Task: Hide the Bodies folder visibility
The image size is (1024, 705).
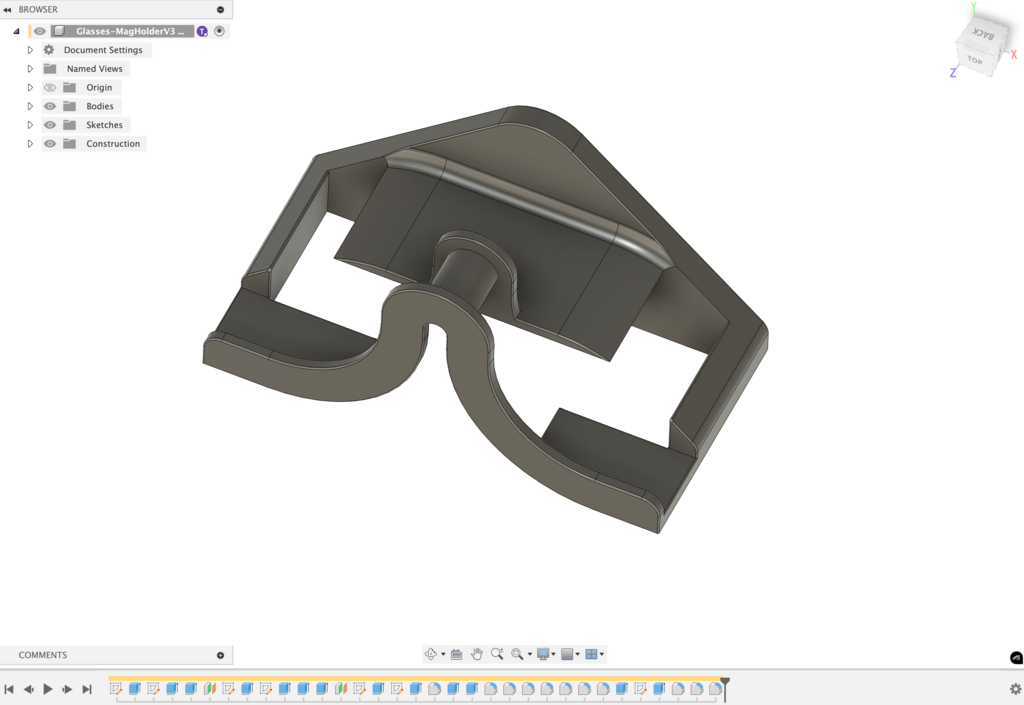Action: [50, 106]
